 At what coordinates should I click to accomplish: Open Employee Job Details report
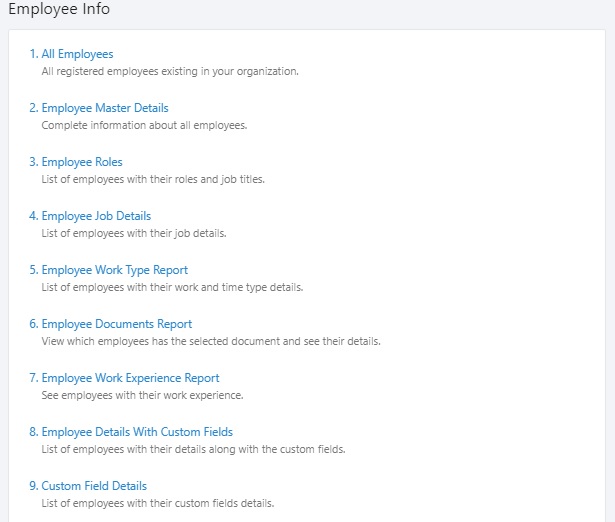click(x=90, y=216)
